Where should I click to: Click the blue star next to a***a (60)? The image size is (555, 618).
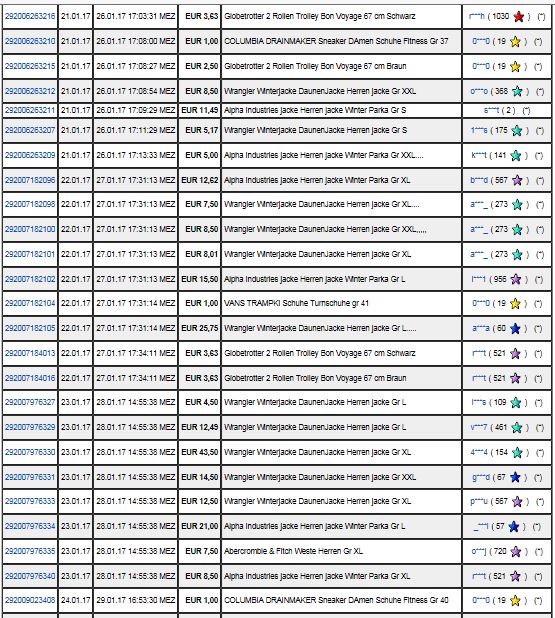(x=515, y=328)
